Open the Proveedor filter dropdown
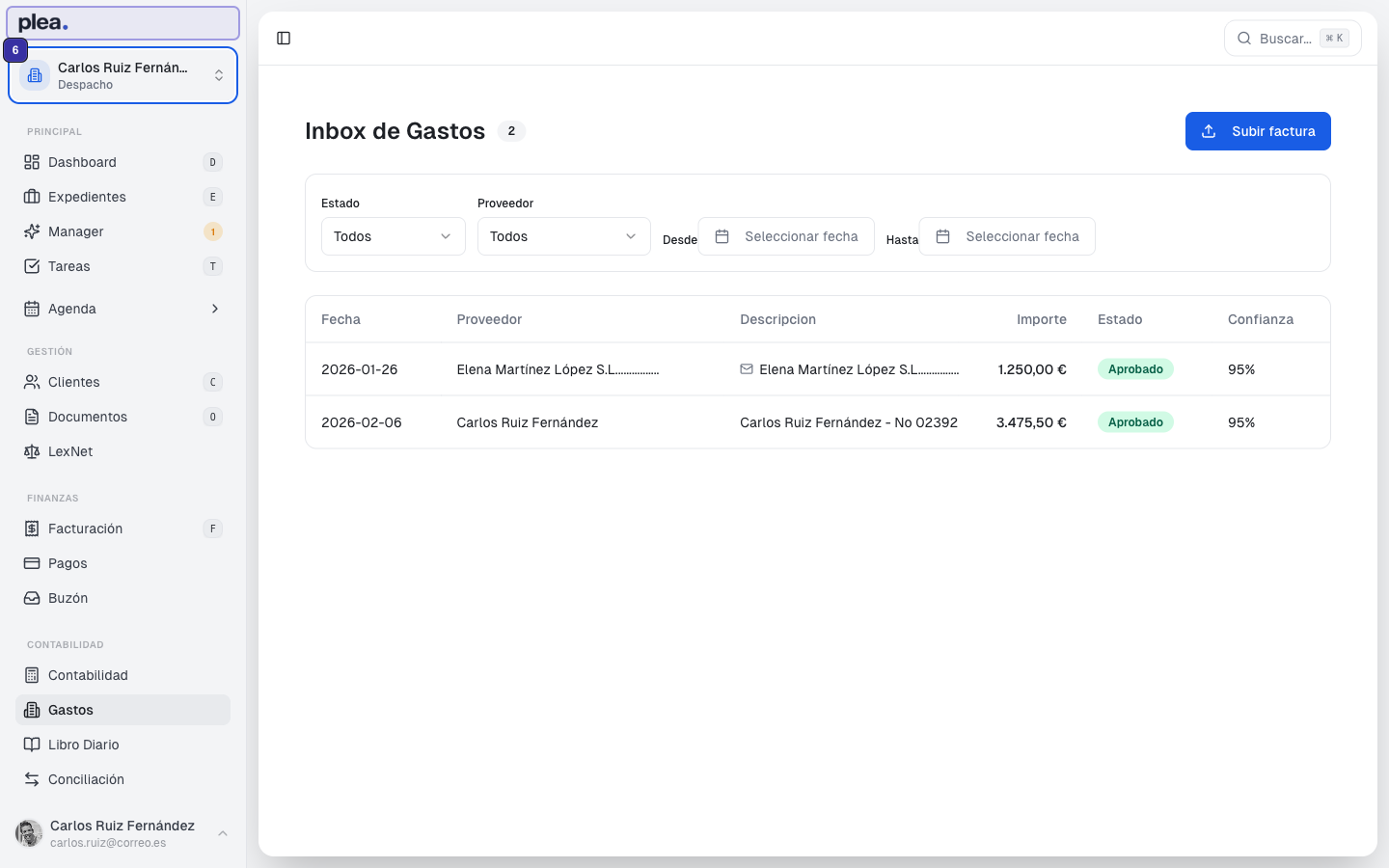The width and height of the screenshot is (1389, 868). pyautogui.click(x=564, y=236)
